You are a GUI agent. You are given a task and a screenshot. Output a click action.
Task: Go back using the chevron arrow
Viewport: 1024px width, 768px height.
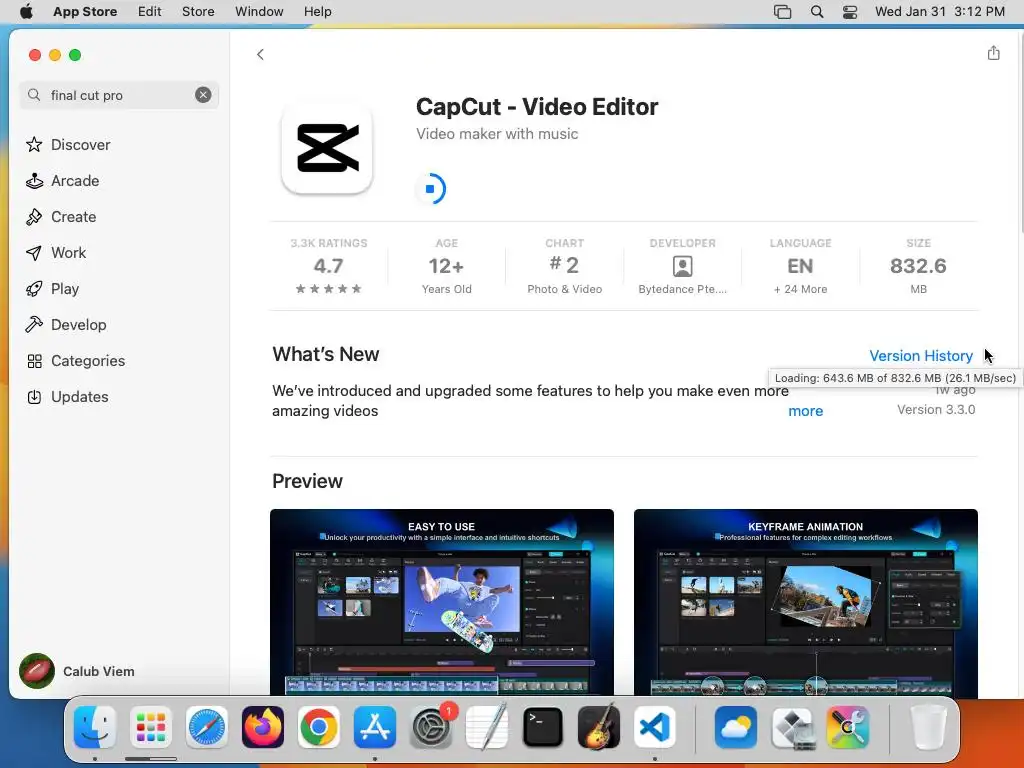(x=260, y=54)
